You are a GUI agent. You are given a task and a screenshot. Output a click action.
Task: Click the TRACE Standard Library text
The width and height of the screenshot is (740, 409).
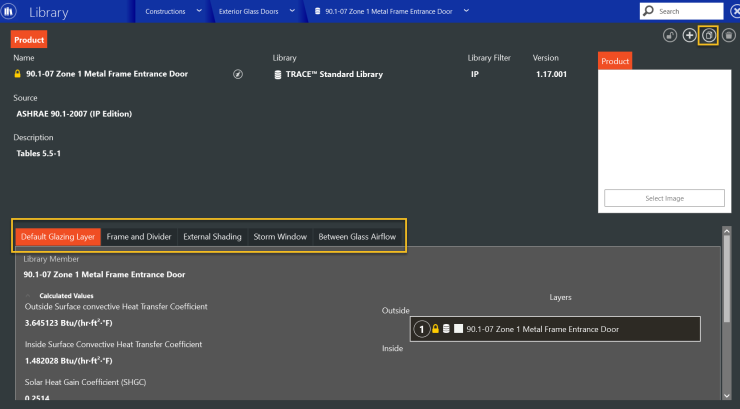tap(334, 75)
